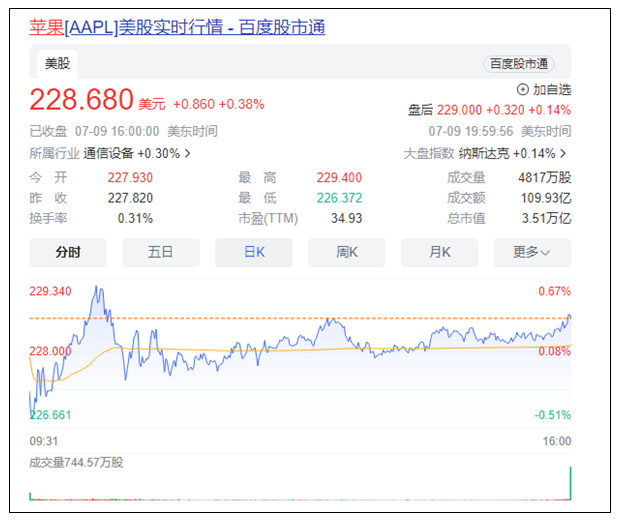Click the 加自选 plus circle icon
The width and height of the screenshot is (619, 527).
tap(522, 90)
